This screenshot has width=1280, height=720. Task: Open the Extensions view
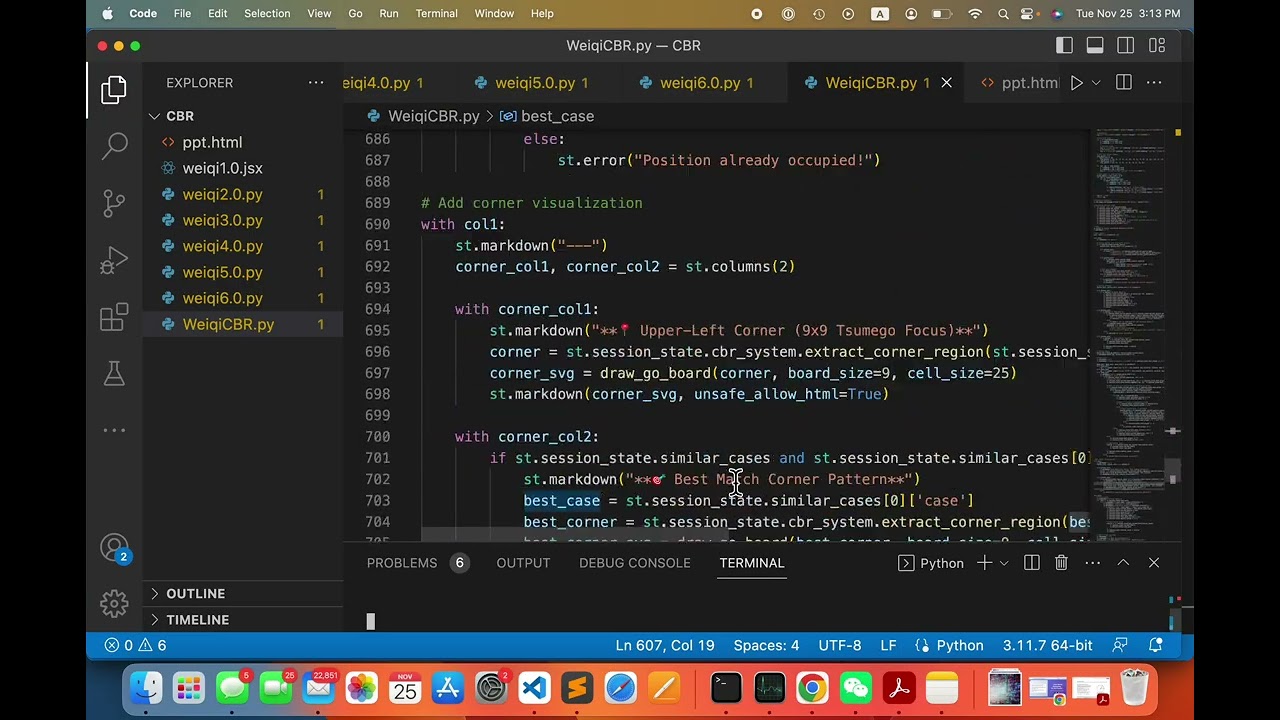[114, 317]
